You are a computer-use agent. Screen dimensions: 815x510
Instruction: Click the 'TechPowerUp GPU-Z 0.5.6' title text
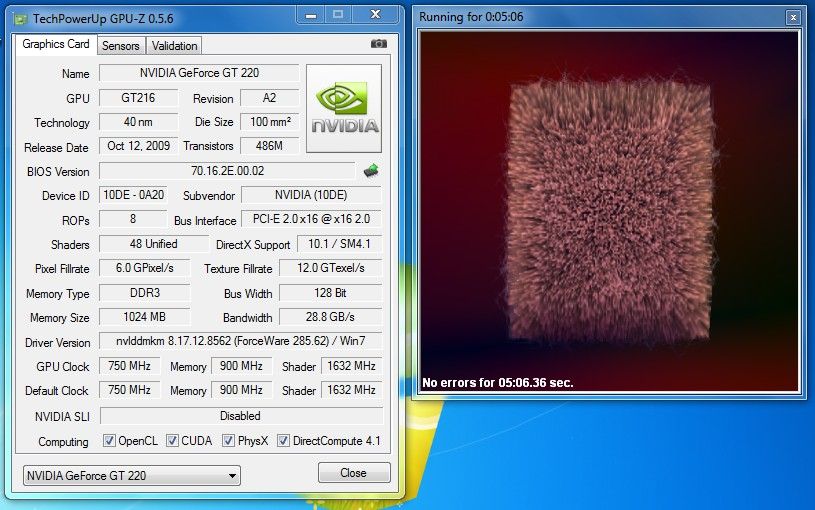coord(103,19)
